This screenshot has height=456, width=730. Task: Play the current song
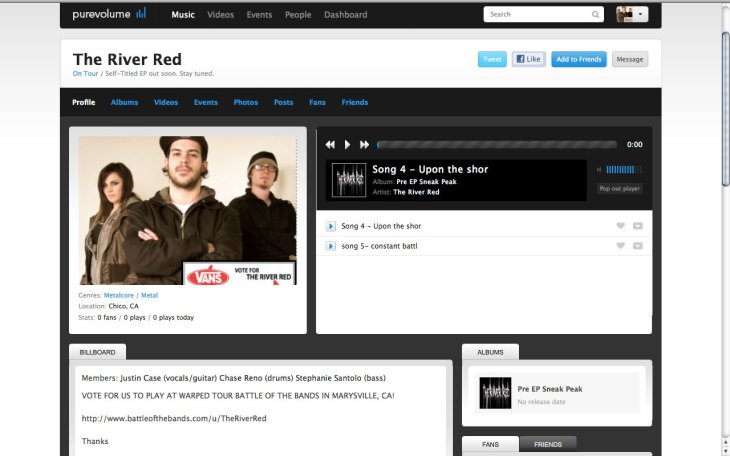[x=347, y=145]
